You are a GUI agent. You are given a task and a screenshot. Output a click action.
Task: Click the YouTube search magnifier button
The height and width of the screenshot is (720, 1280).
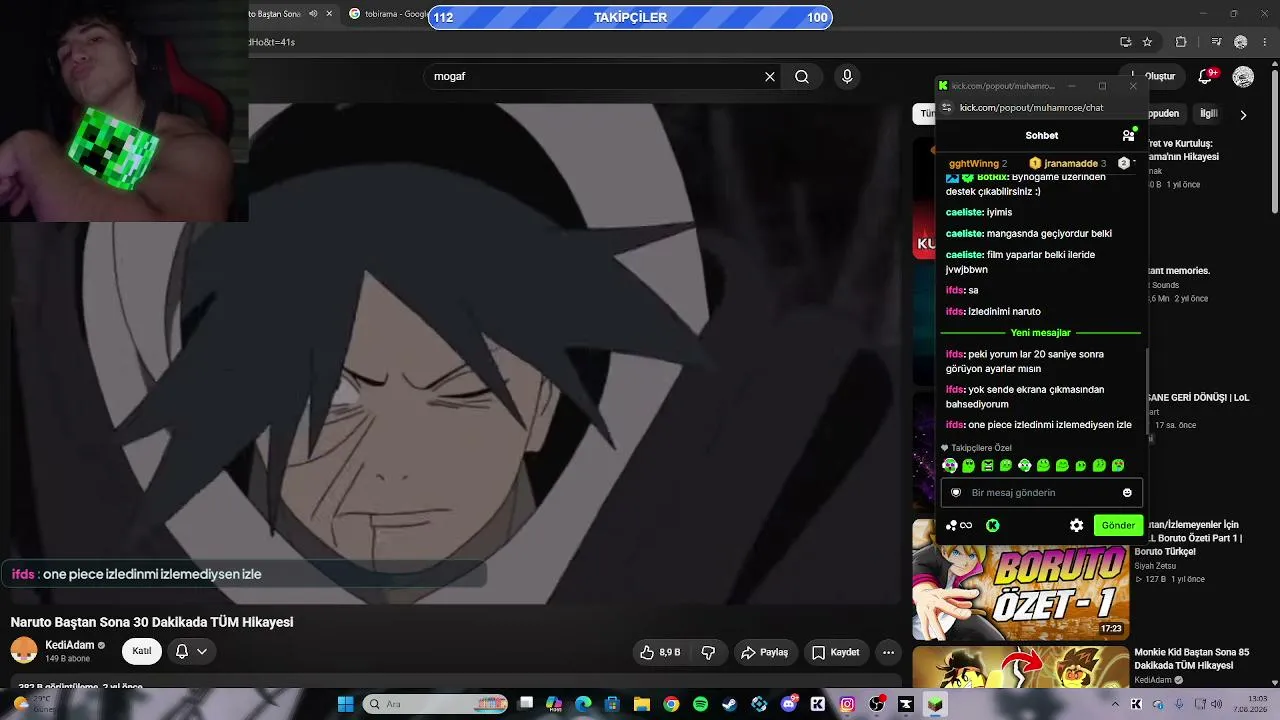click(802, 76)
